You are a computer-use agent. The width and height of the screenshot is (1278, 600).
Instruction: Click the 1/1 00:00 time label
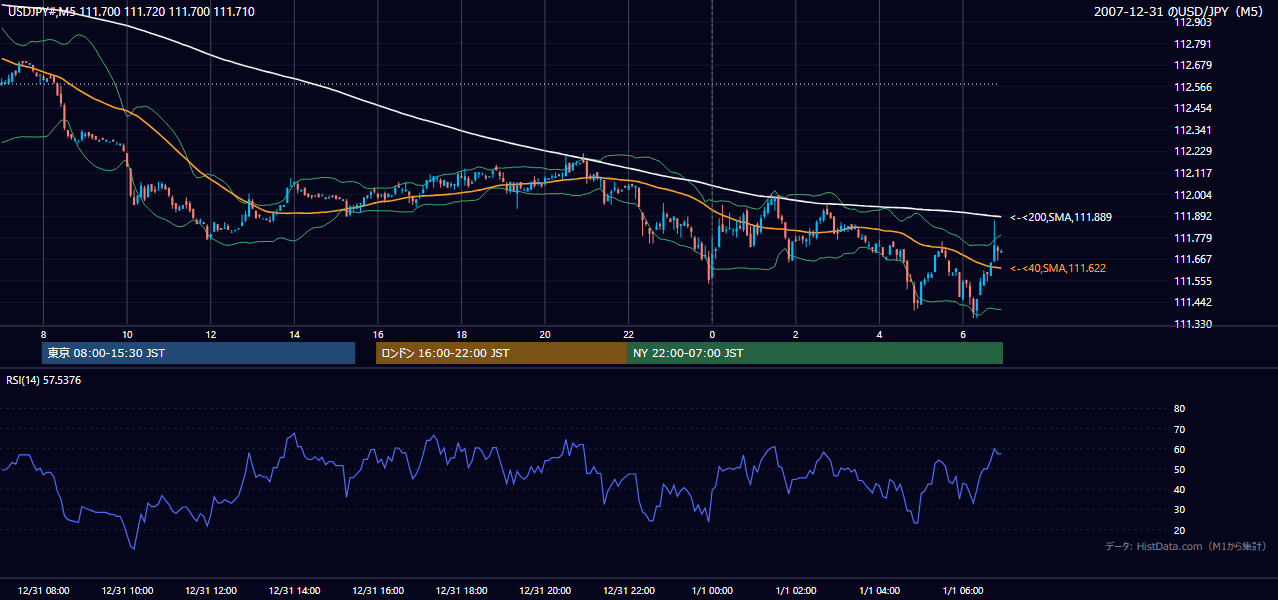coord(712,591)
